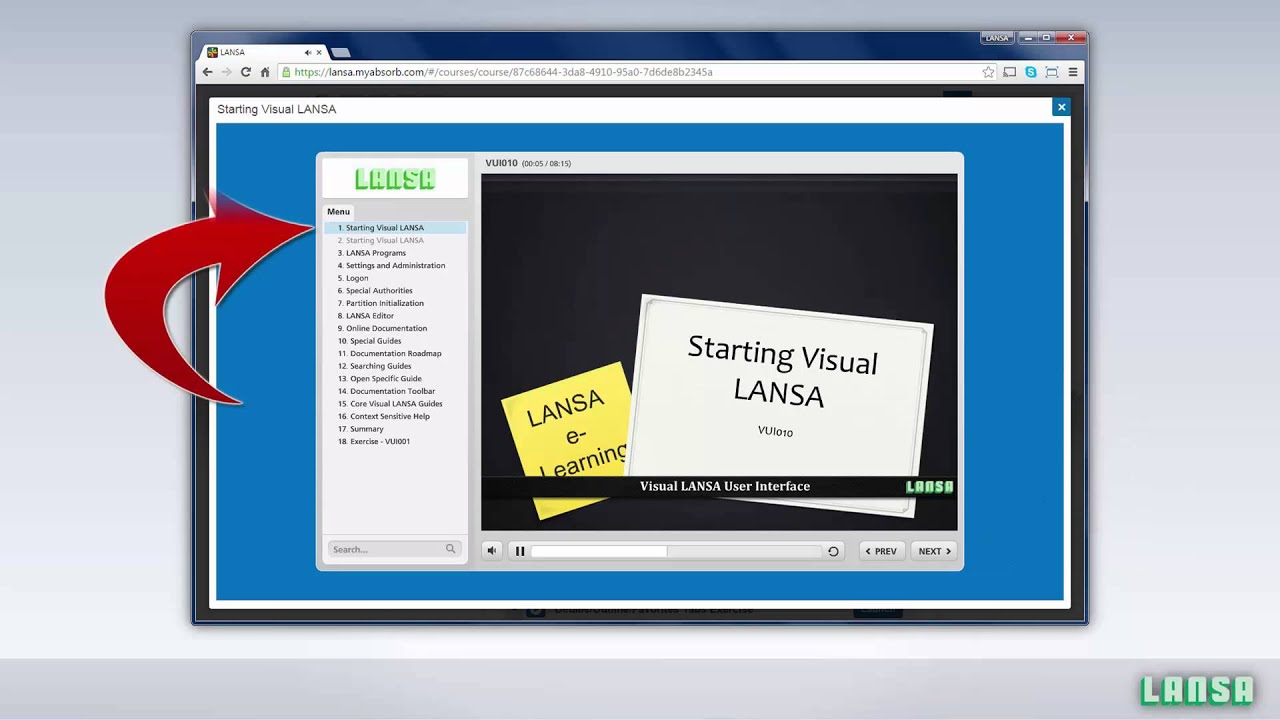This screenshot has width=1280, height=720.
Task: Go forward in the browser
Action: [x=226, y=72]
